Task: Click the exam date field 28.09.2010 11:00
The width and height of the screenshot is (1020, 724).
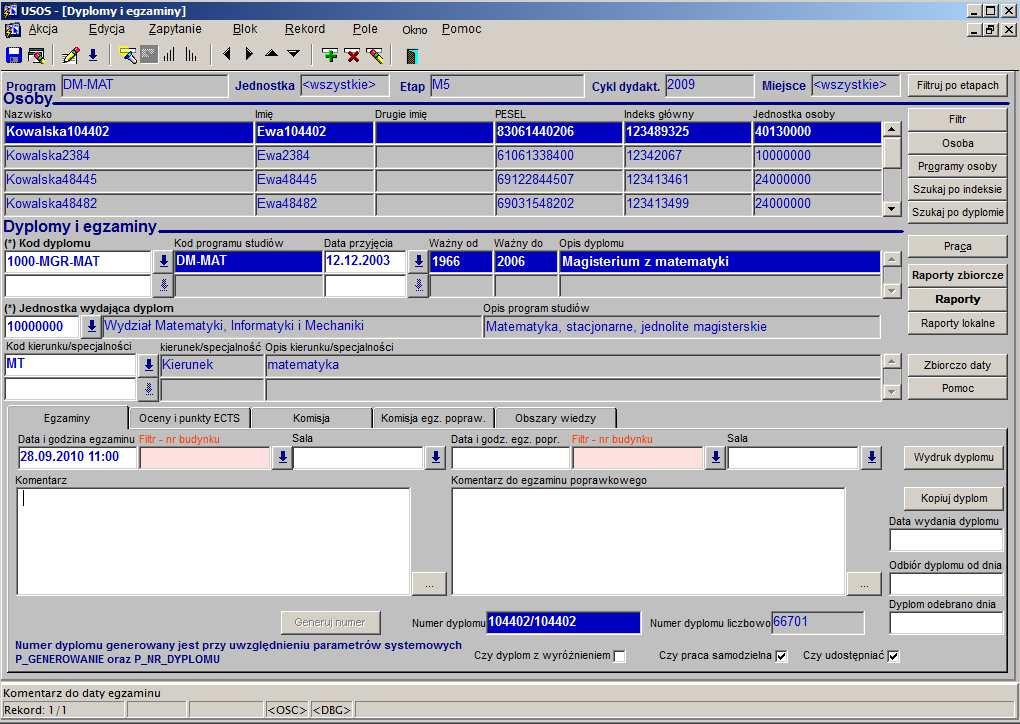Action: [x=77, y=457]
